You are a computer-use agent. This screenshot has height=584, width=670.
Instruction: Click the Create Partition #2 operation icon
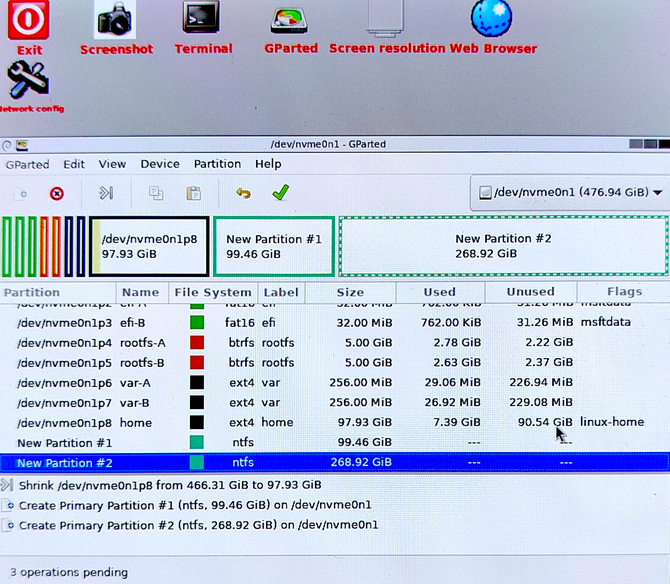coord(9,525)
